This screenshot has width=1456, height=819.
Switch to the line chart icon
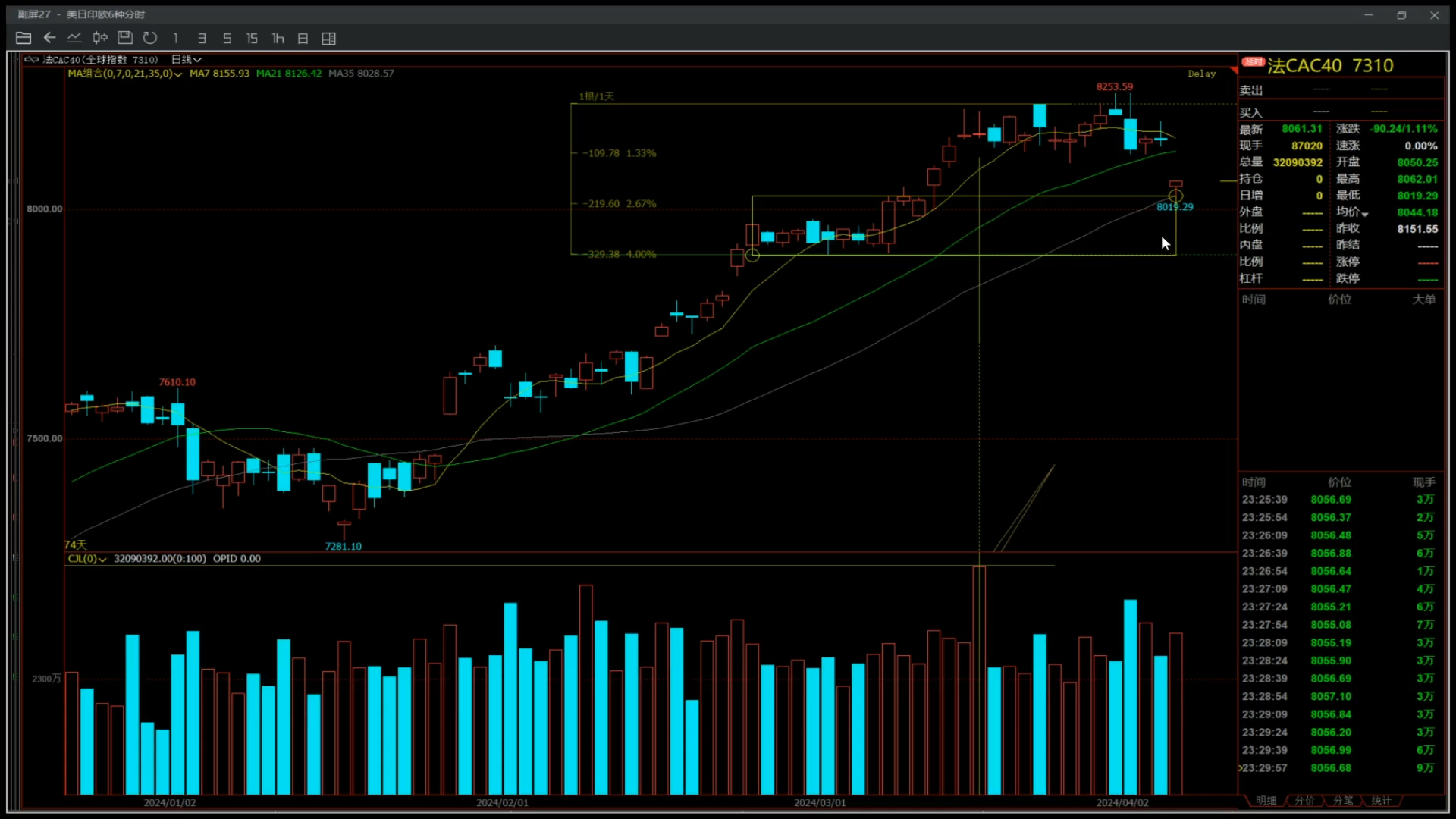click(x=74, y=38)
